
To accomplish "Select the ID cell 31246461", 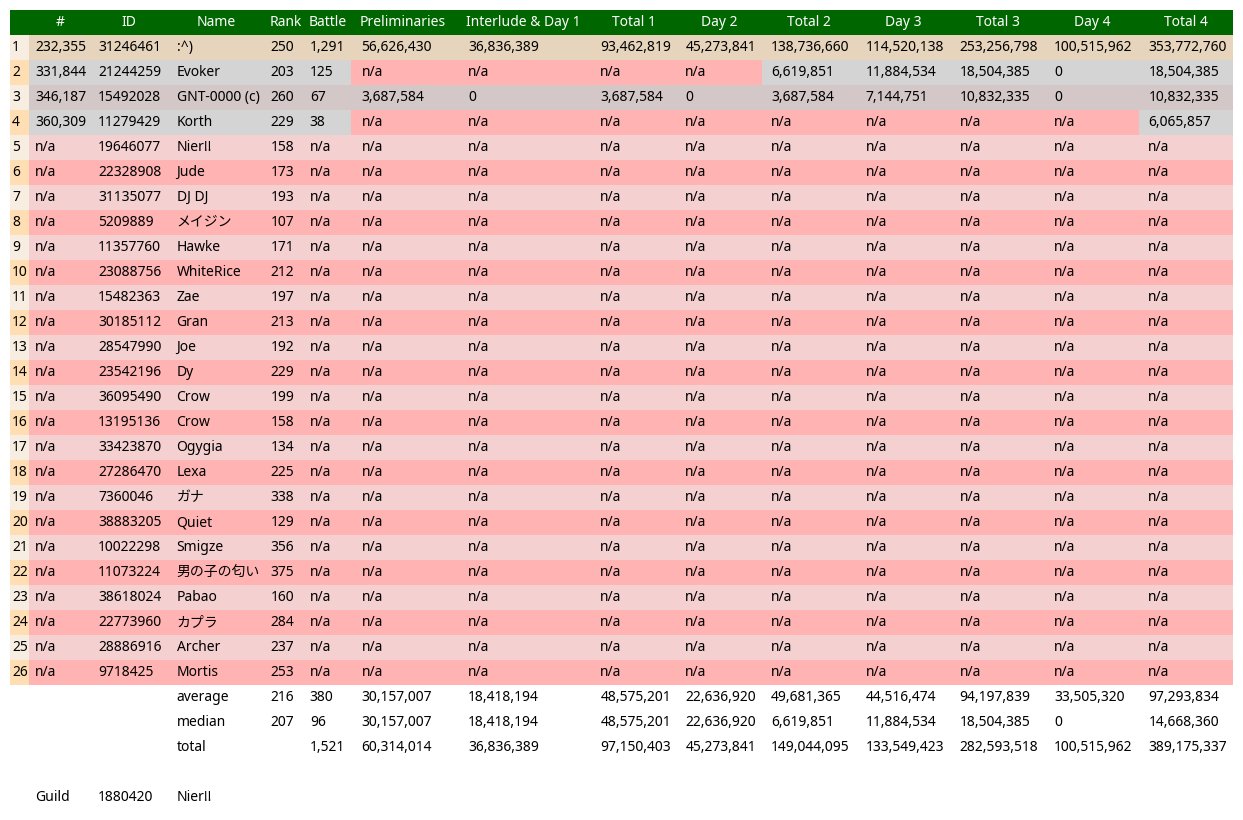I will 129,46.
